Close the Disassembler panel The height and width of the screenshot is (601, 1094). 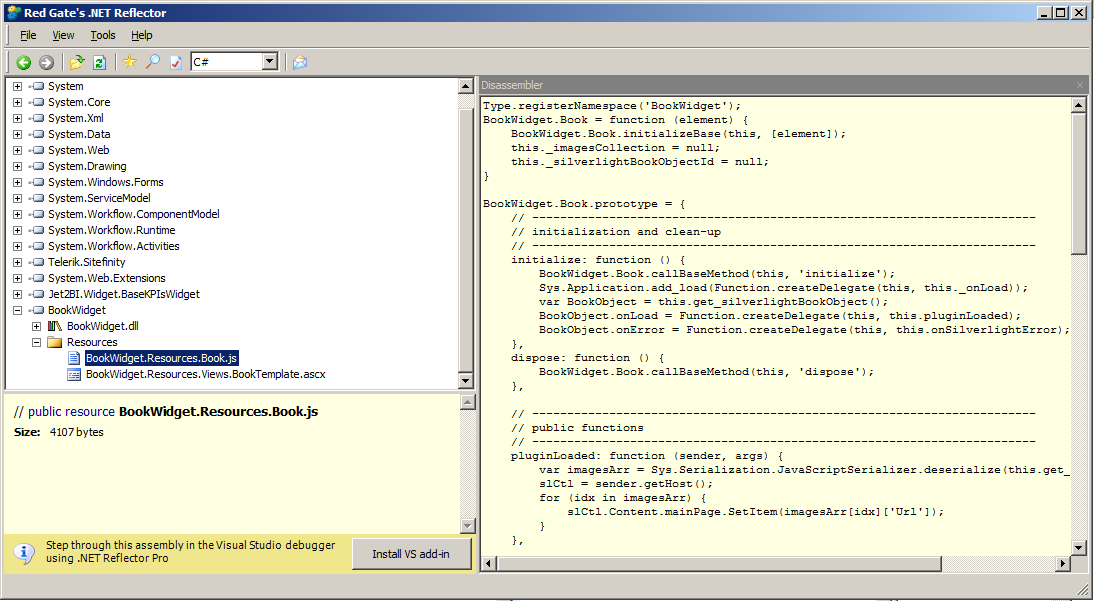(1080, 85)
